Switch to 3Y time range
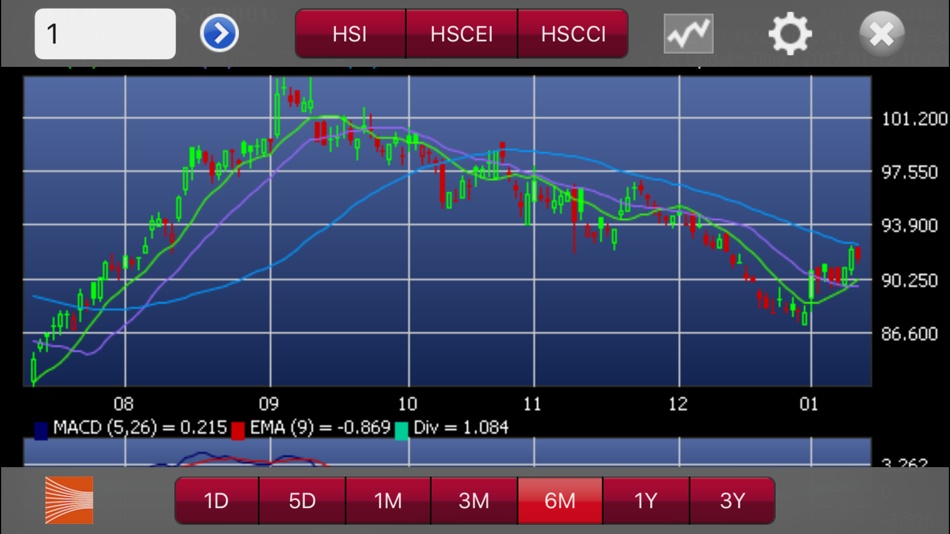950x534 pixels. (732, 501)
